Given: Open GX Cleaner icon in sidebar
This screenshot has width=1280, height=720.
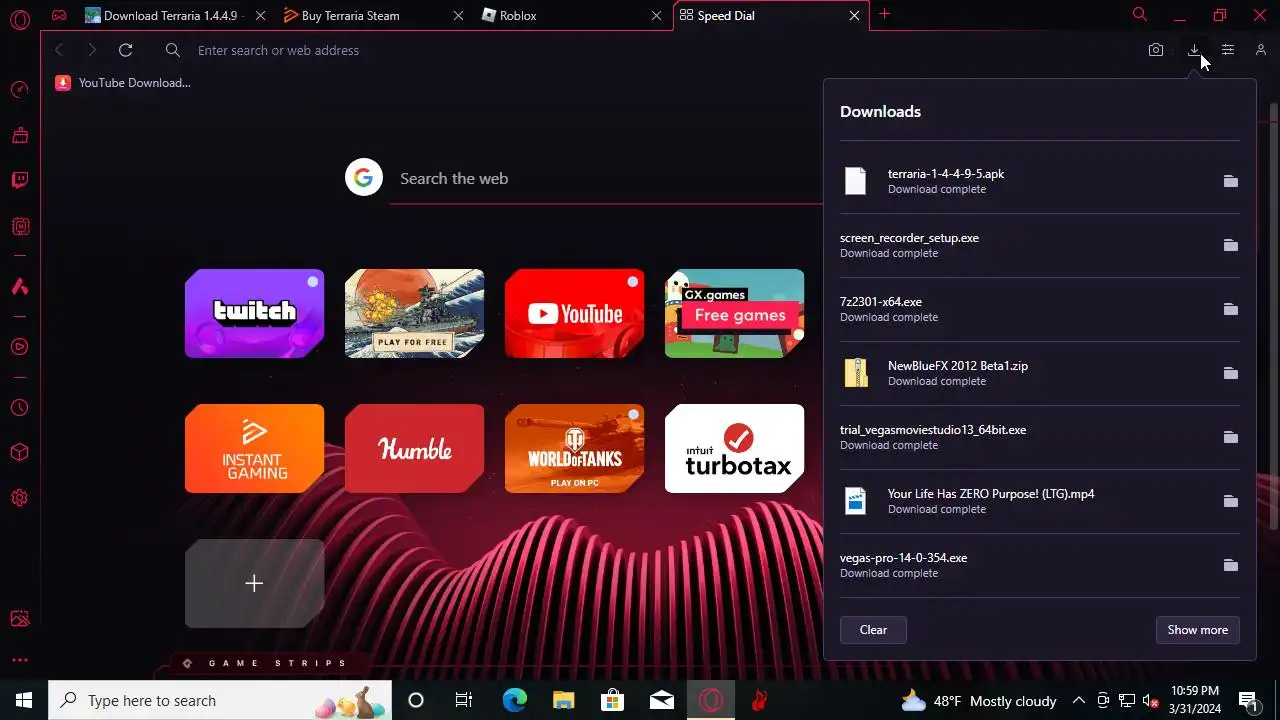Looking at the screenshot, I should pyautogui.click(x=19, y=135).
